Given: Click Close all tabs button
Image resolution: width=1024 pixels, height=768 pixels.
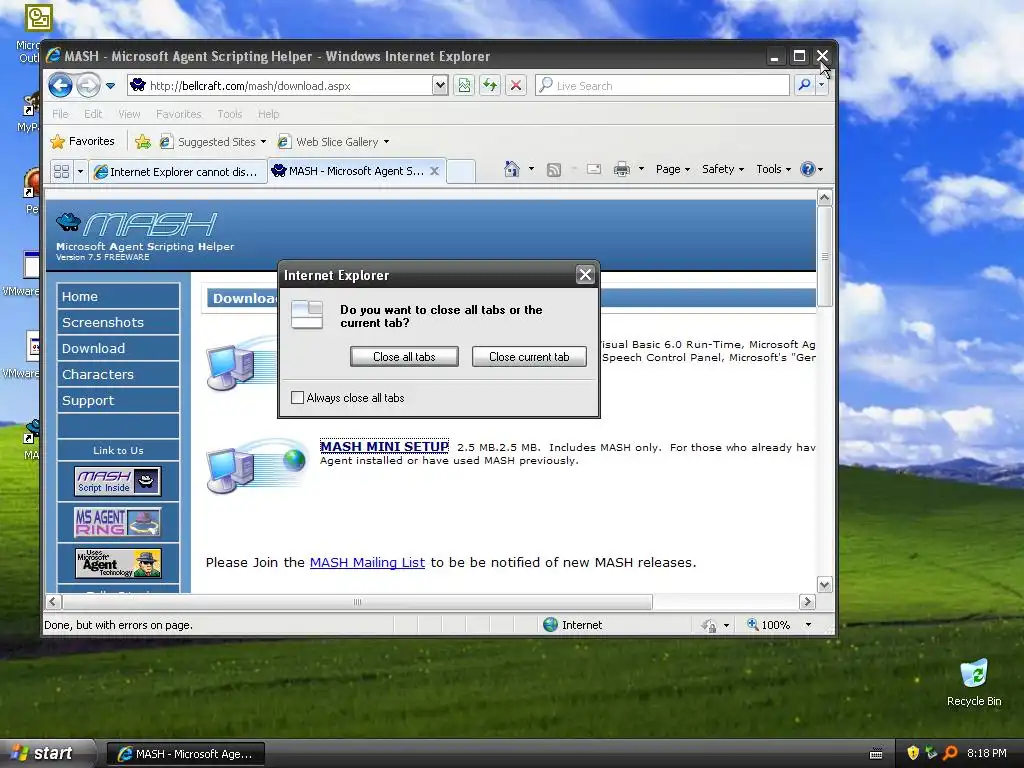Looking at the screenshot, I should click(x=404, y=357).
